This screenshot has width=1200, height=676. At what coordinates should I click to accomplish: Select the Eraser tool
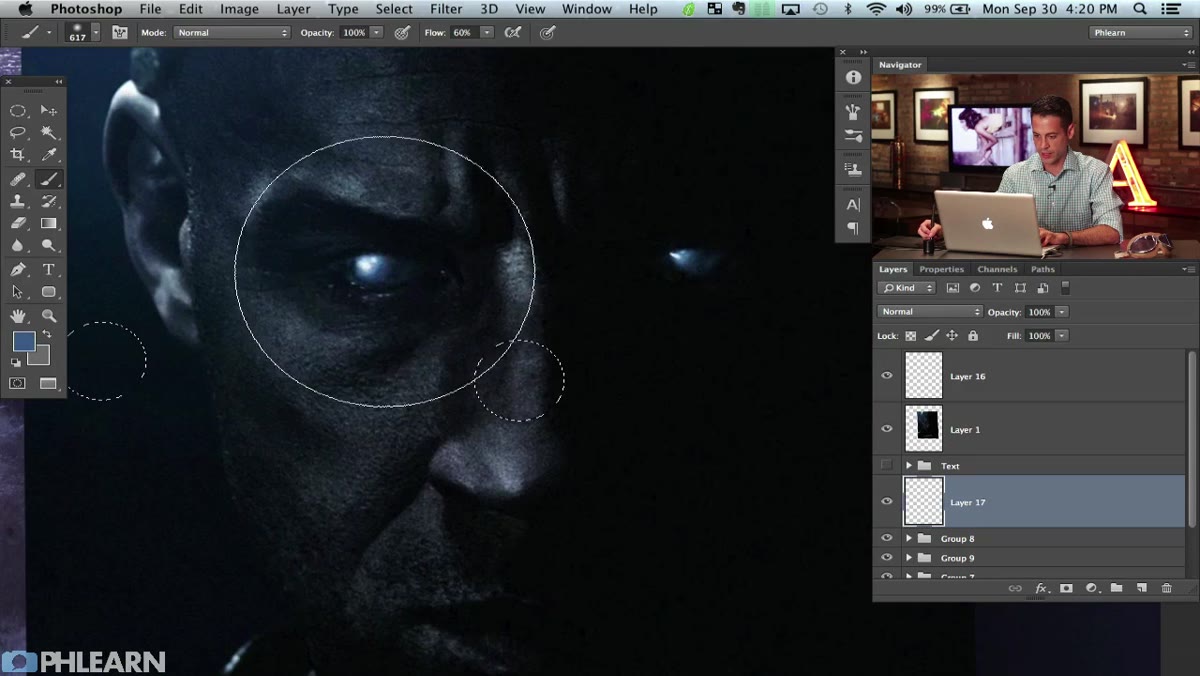[18, 223]
